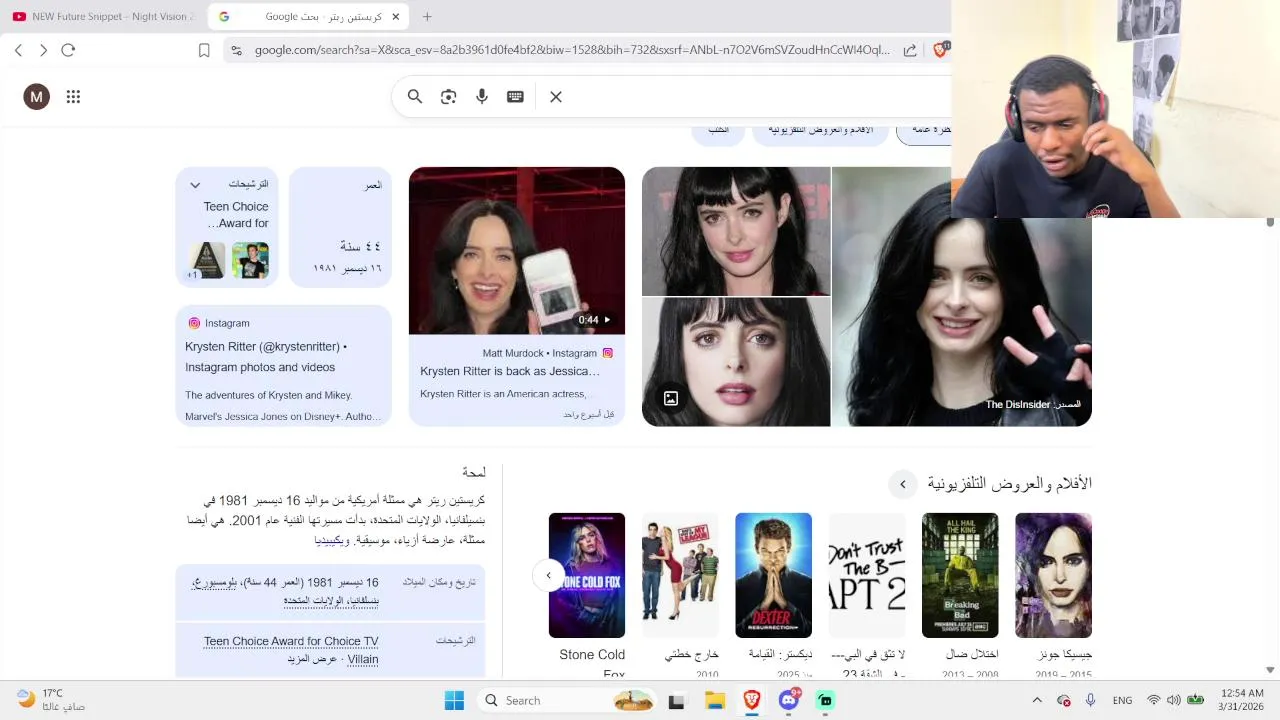Viewport: 1280px width, 720px height.
Task: Close the Google search tab
Action: tap(396, 16)
